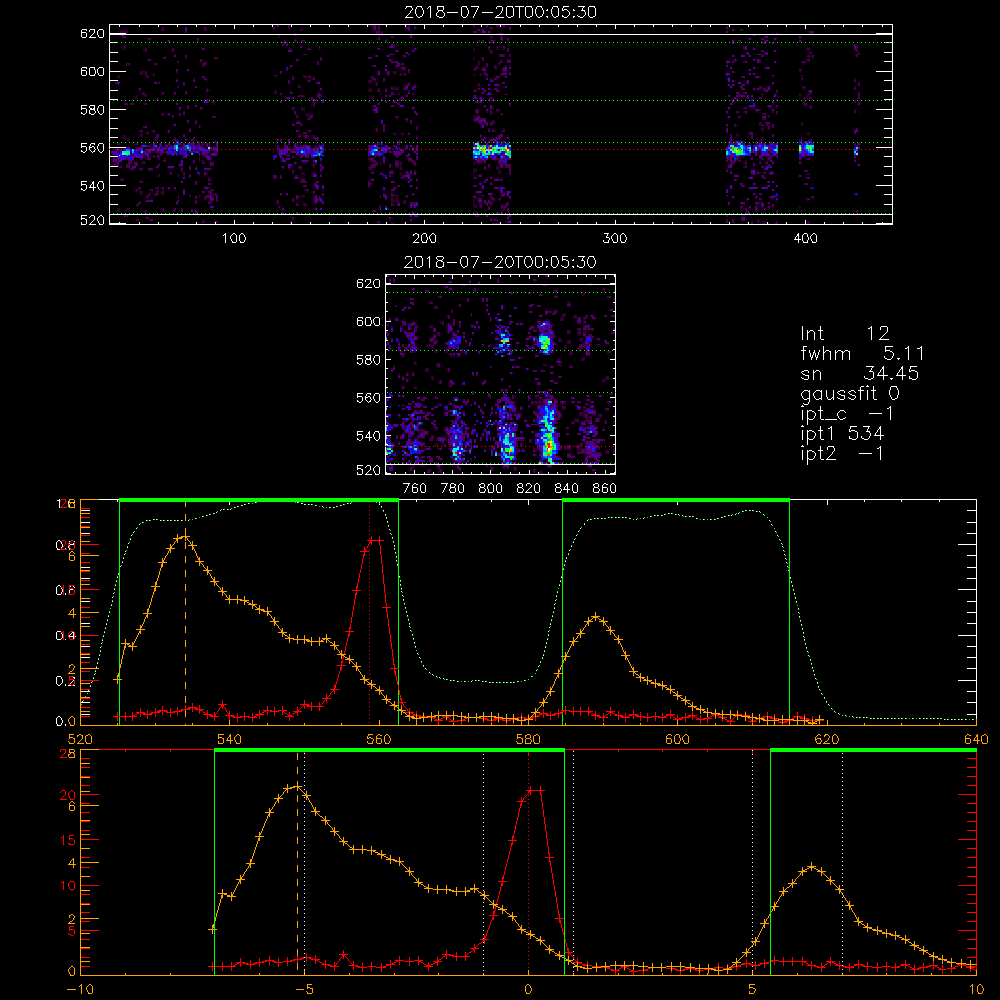Click the red '28' y-axis label of the bottom plot
Image resolution: width=1000 pixels, height=1000 pixels.
[68, 754]
